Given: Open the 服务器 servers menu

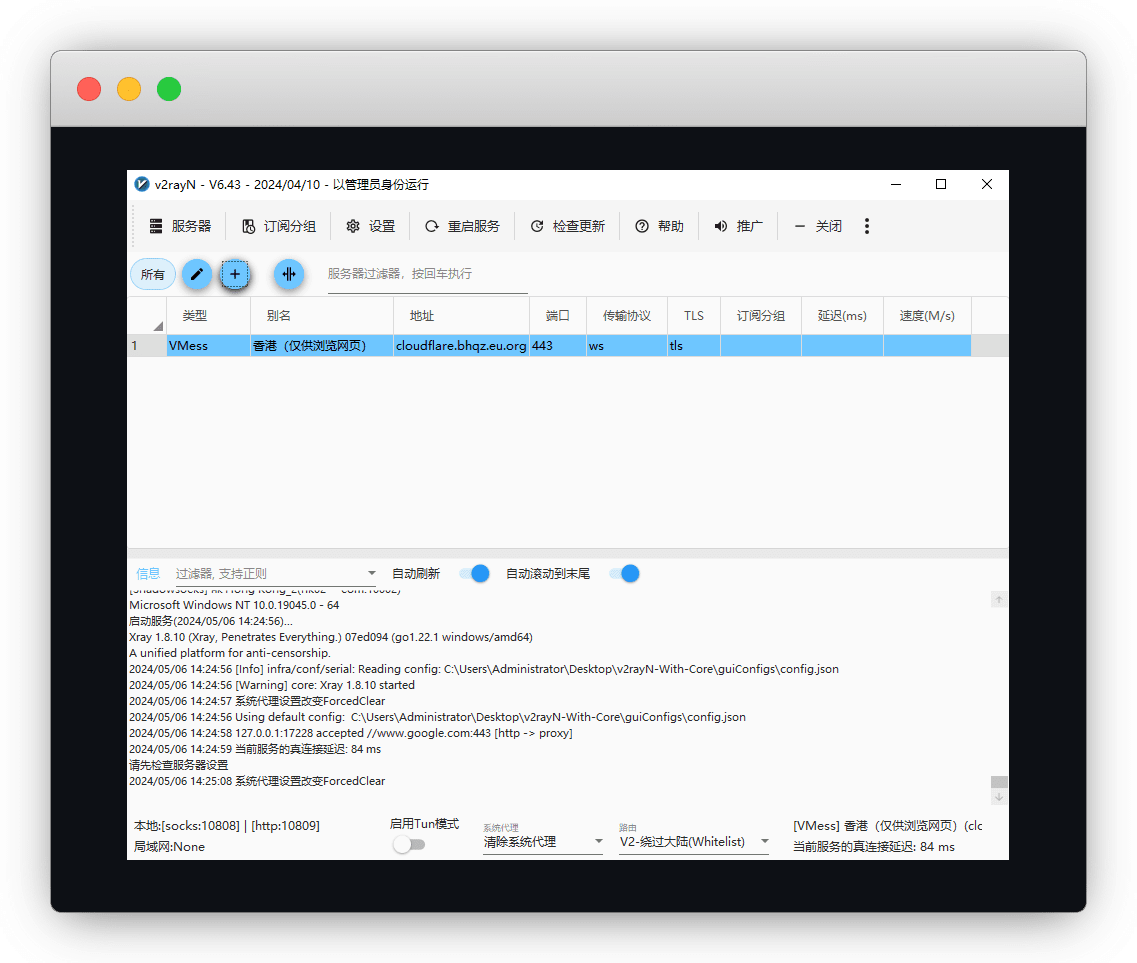Looking at the screenshot, I should [181, 226].
